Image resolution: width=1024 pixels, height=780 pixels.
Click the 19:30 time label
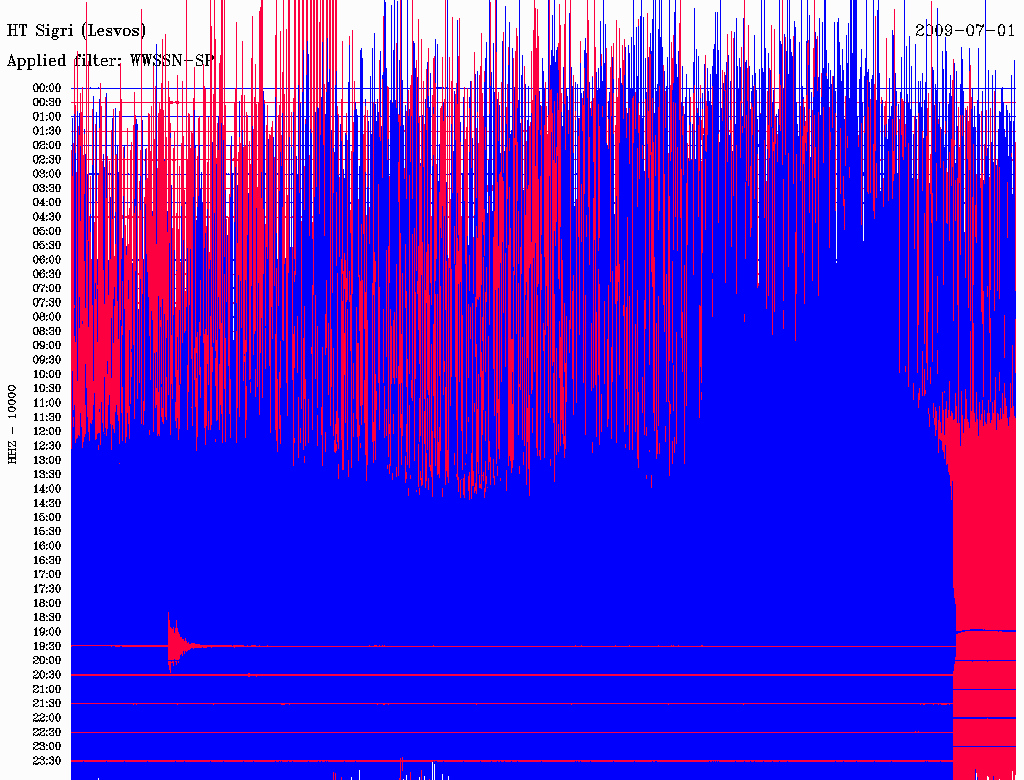(47, 647)
